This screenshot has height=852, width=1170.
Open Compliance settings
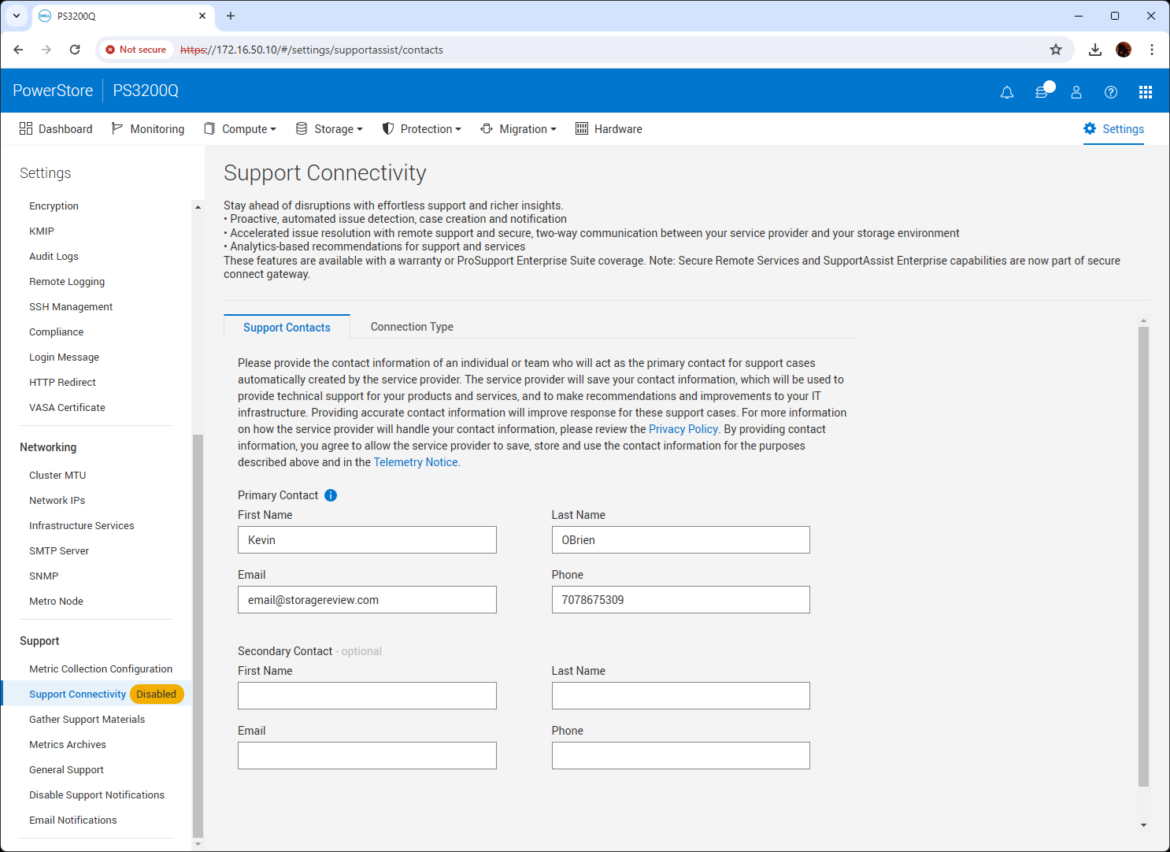tap(57, 332)
